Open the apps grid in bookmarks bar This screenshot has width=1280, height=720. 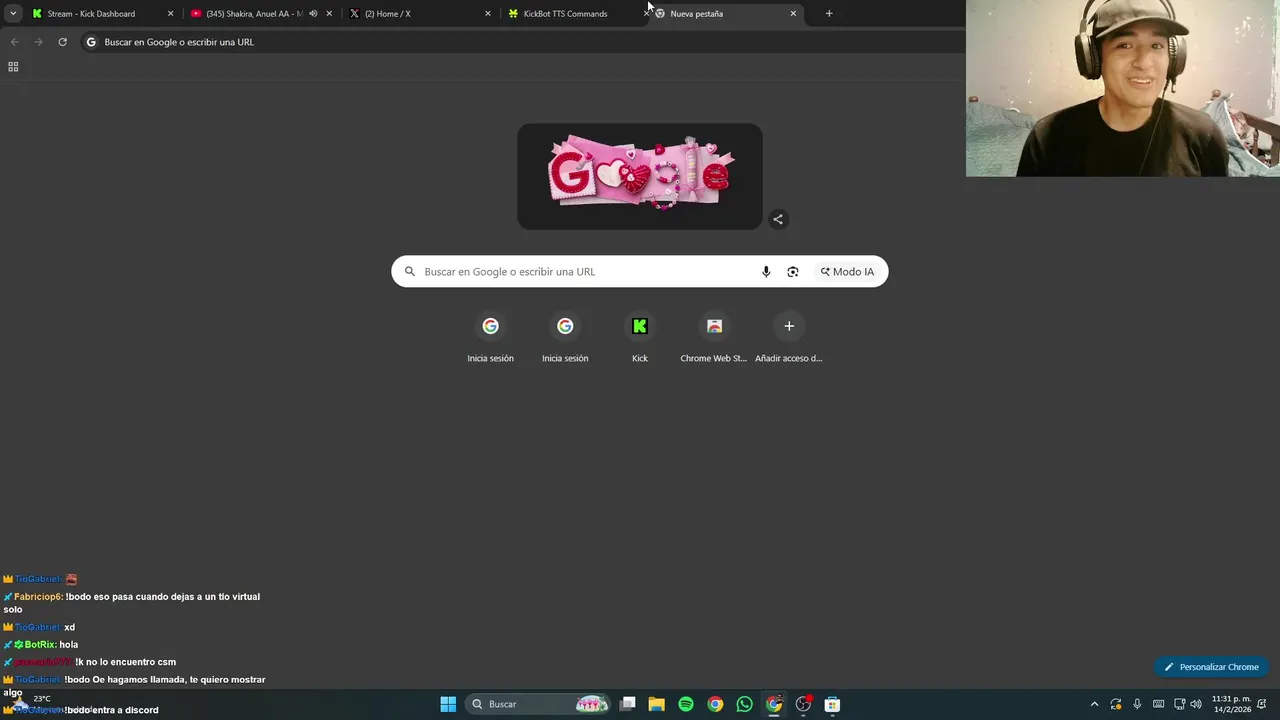(x=13, y=67)
